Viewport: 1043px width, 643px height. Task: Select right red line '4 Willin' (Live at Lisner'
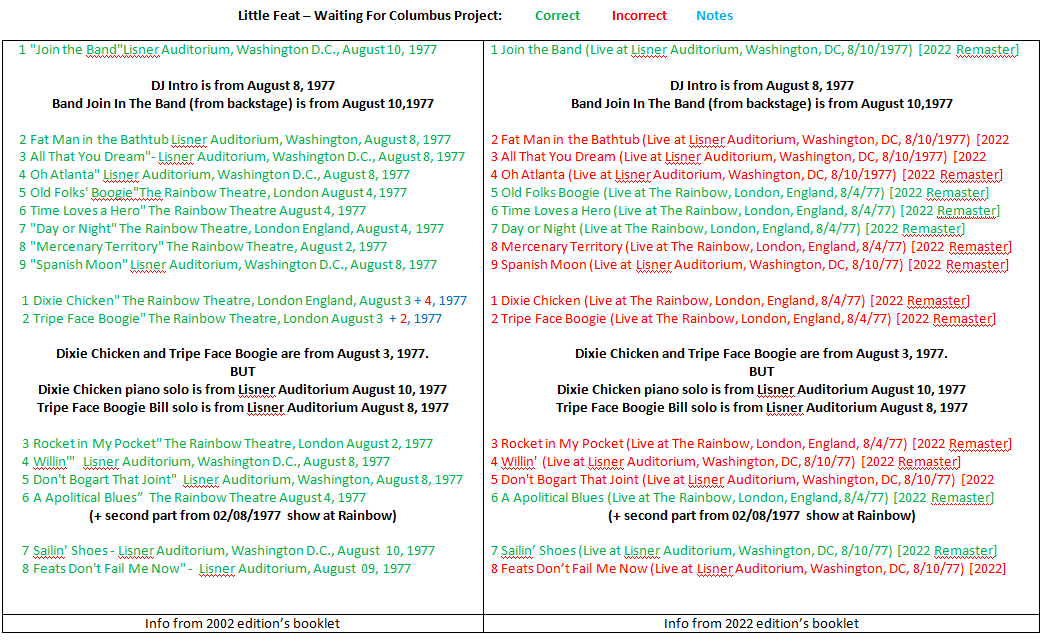pyautogui.click(x=726, y=461)
